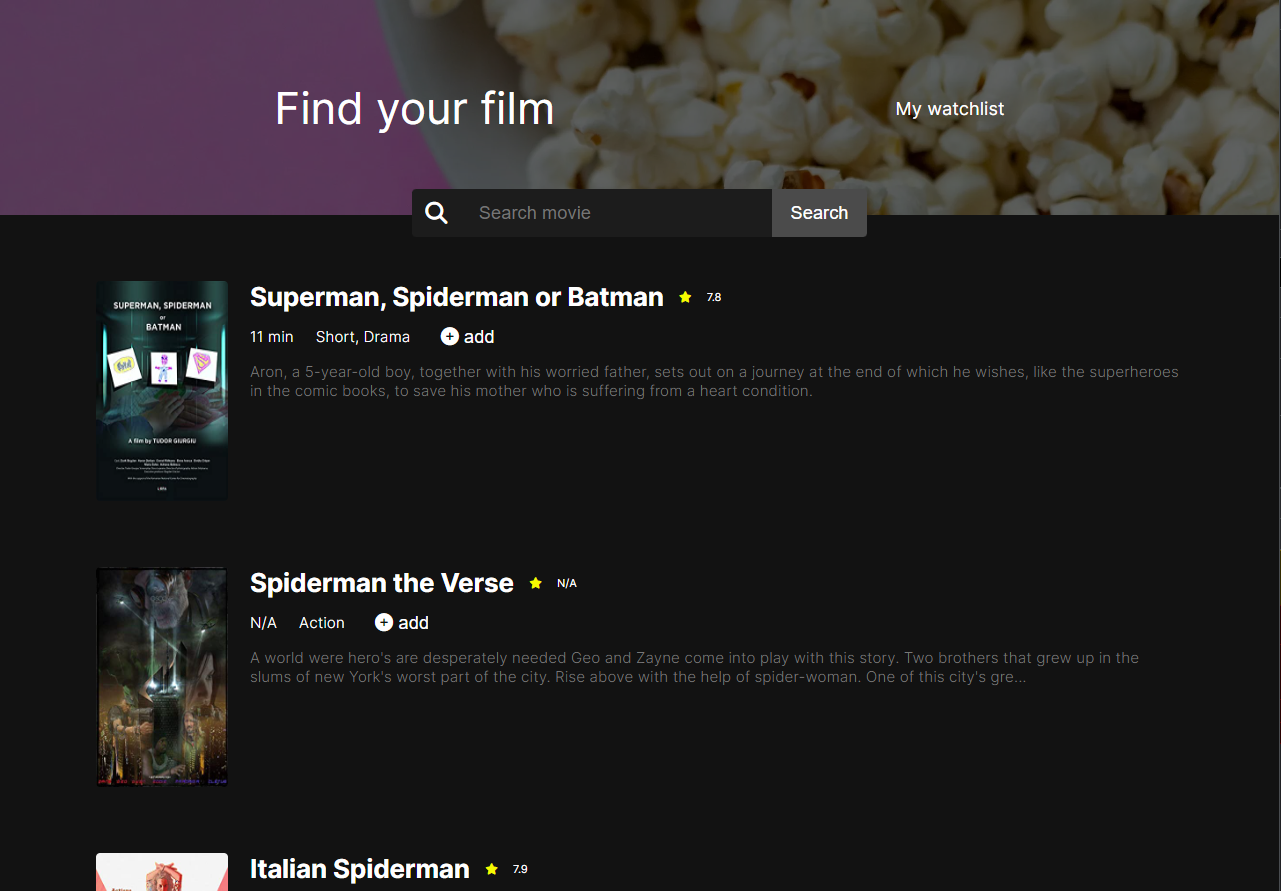Click the description starting 'A world were hero's'
This screenshot has width=1281, height=891.
coord(695,667)
